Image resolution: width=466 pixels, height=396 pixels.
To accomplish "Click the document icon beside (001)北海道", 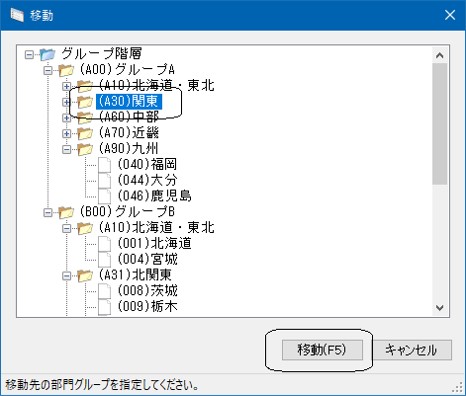I will point(104,244).
